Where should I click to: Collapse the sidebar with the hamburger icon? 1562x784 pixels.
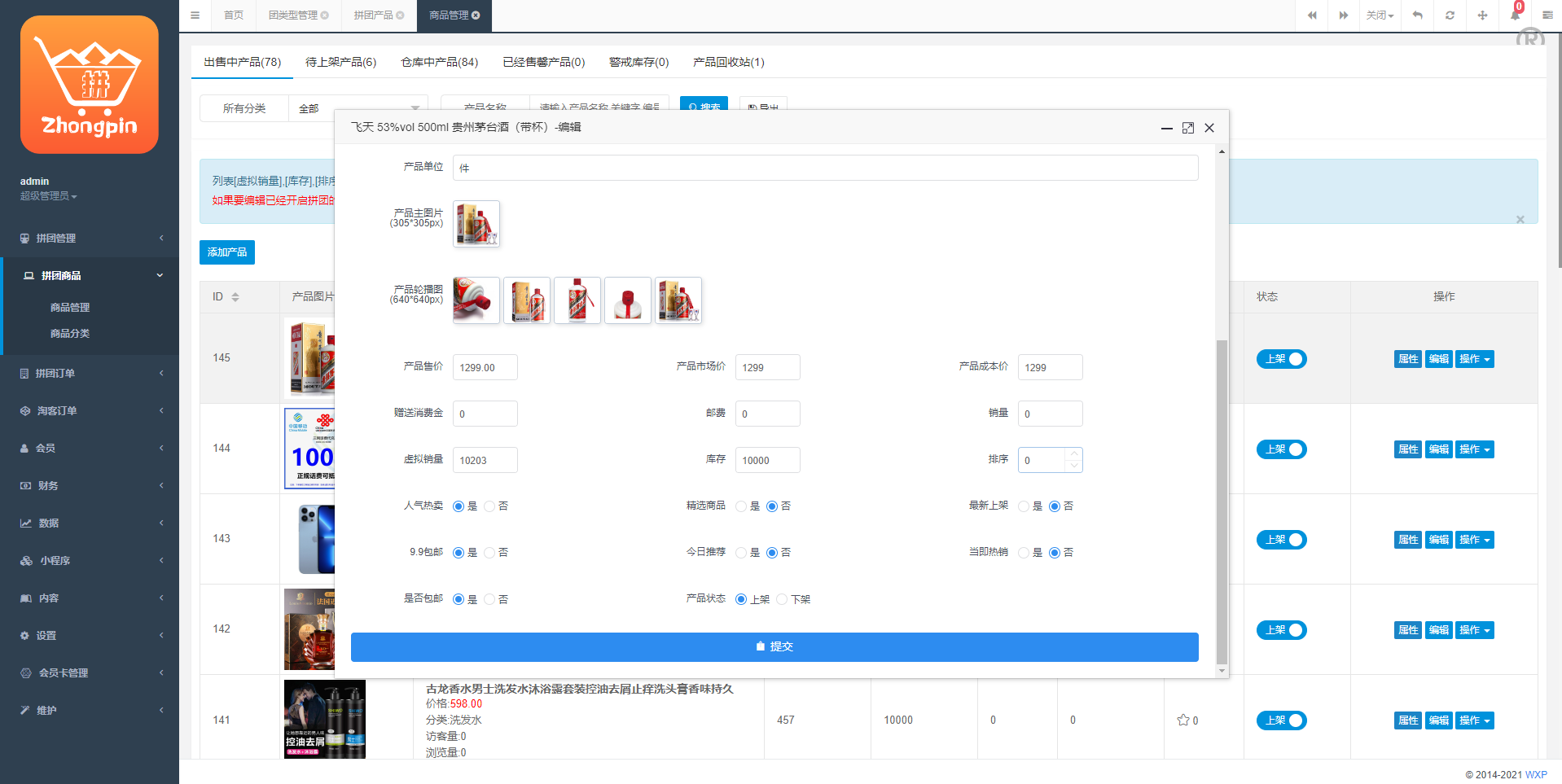pos(195,15)
